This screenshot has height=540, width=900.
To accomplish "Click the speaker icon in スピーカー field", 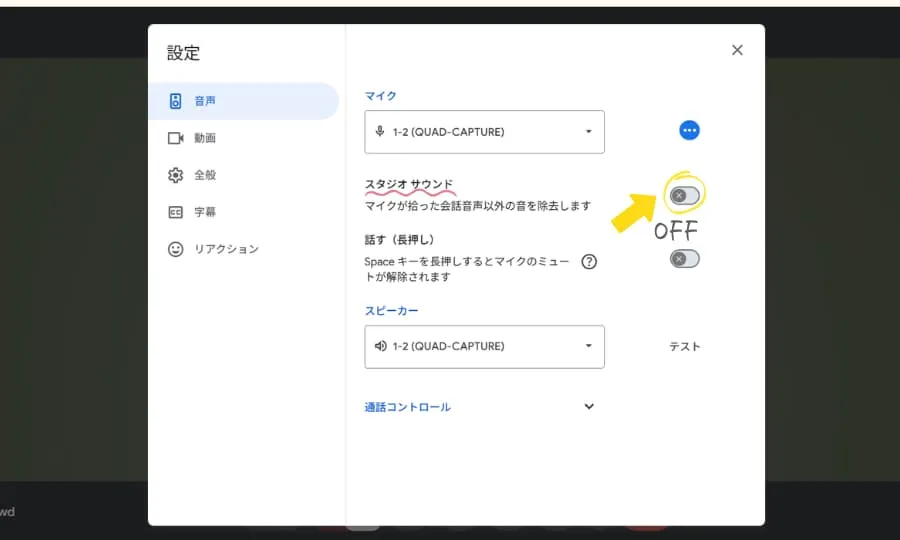I will (x=380, y=347).
